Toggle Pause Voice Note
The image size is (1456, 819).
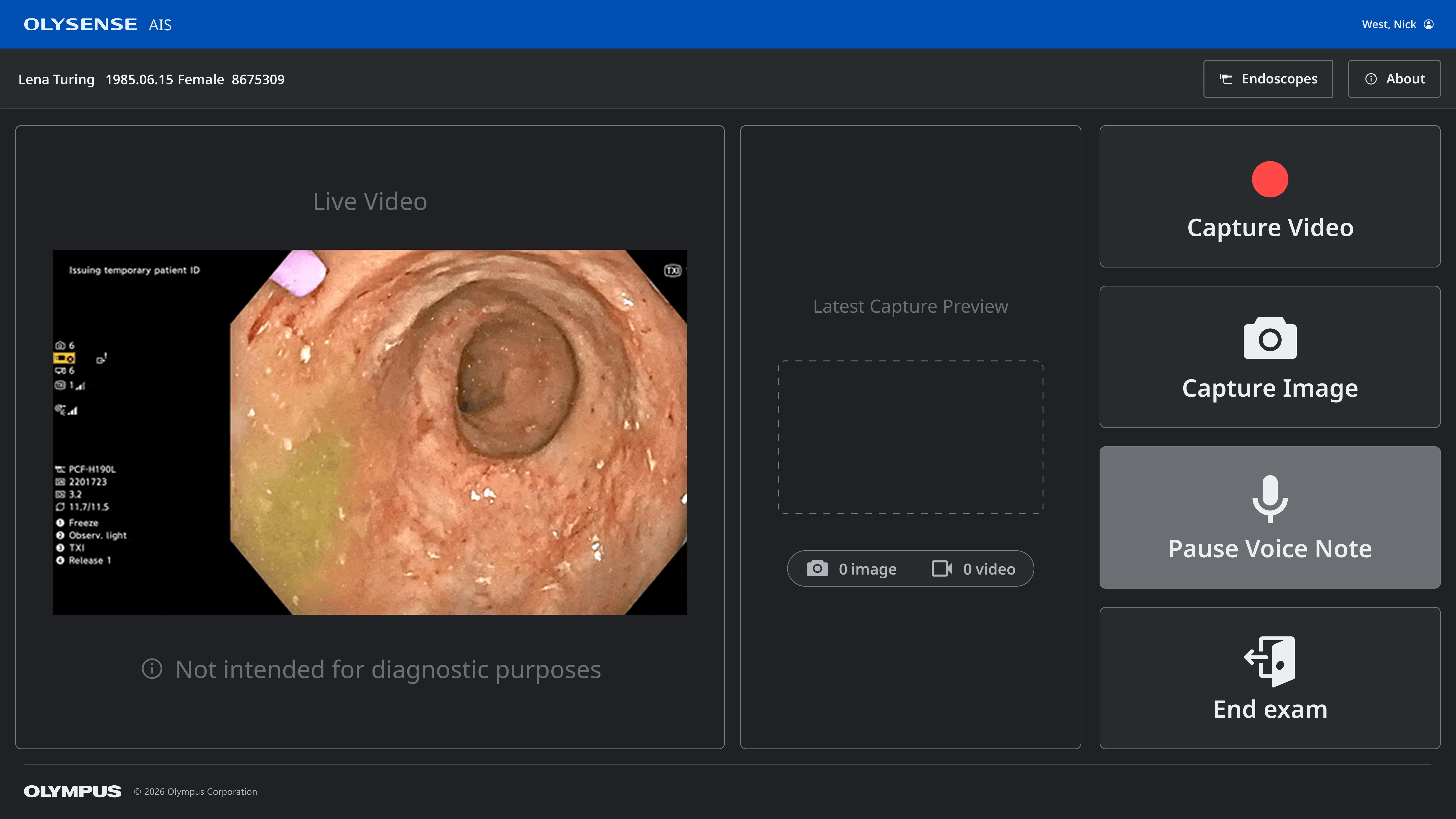[1269, 548]
